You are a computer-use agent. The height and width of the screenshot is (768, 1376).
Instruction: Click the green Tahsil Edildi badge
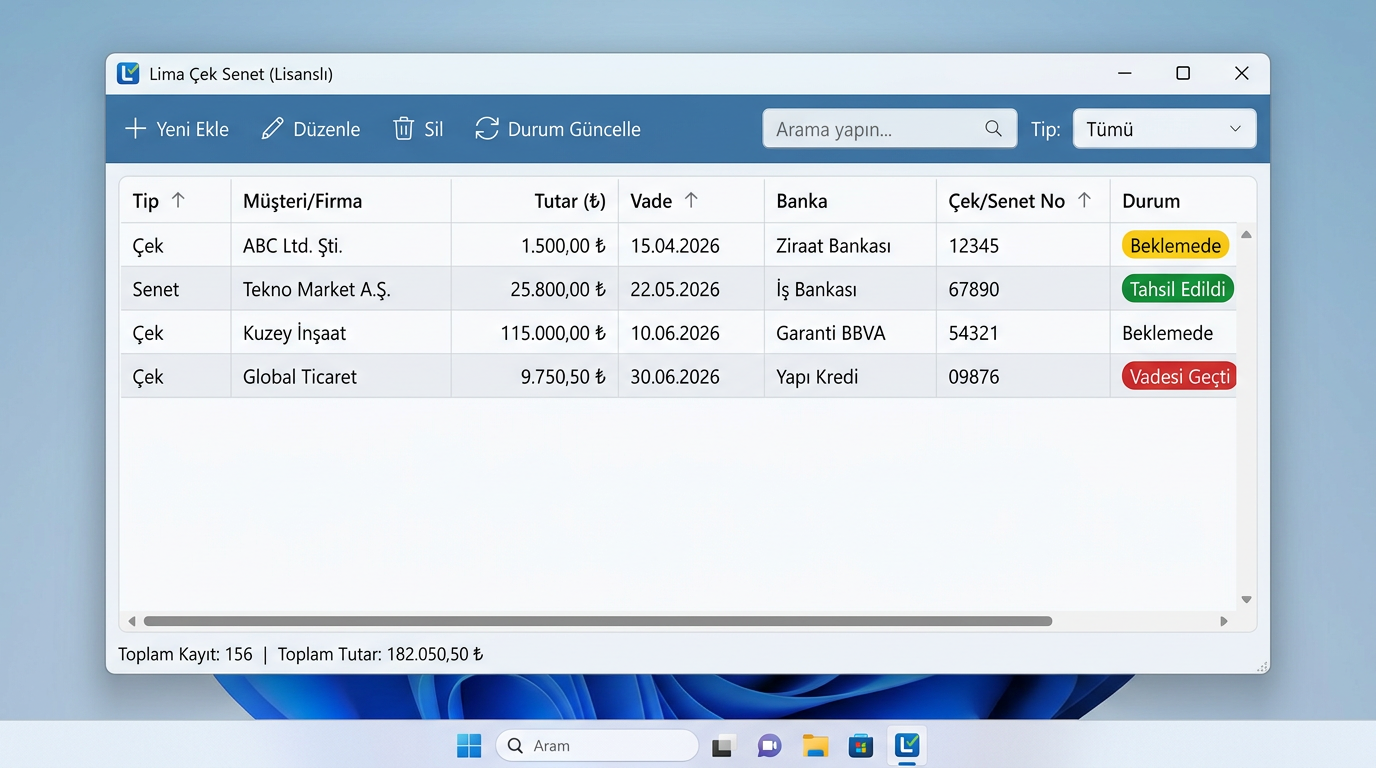coord(1178,289)
